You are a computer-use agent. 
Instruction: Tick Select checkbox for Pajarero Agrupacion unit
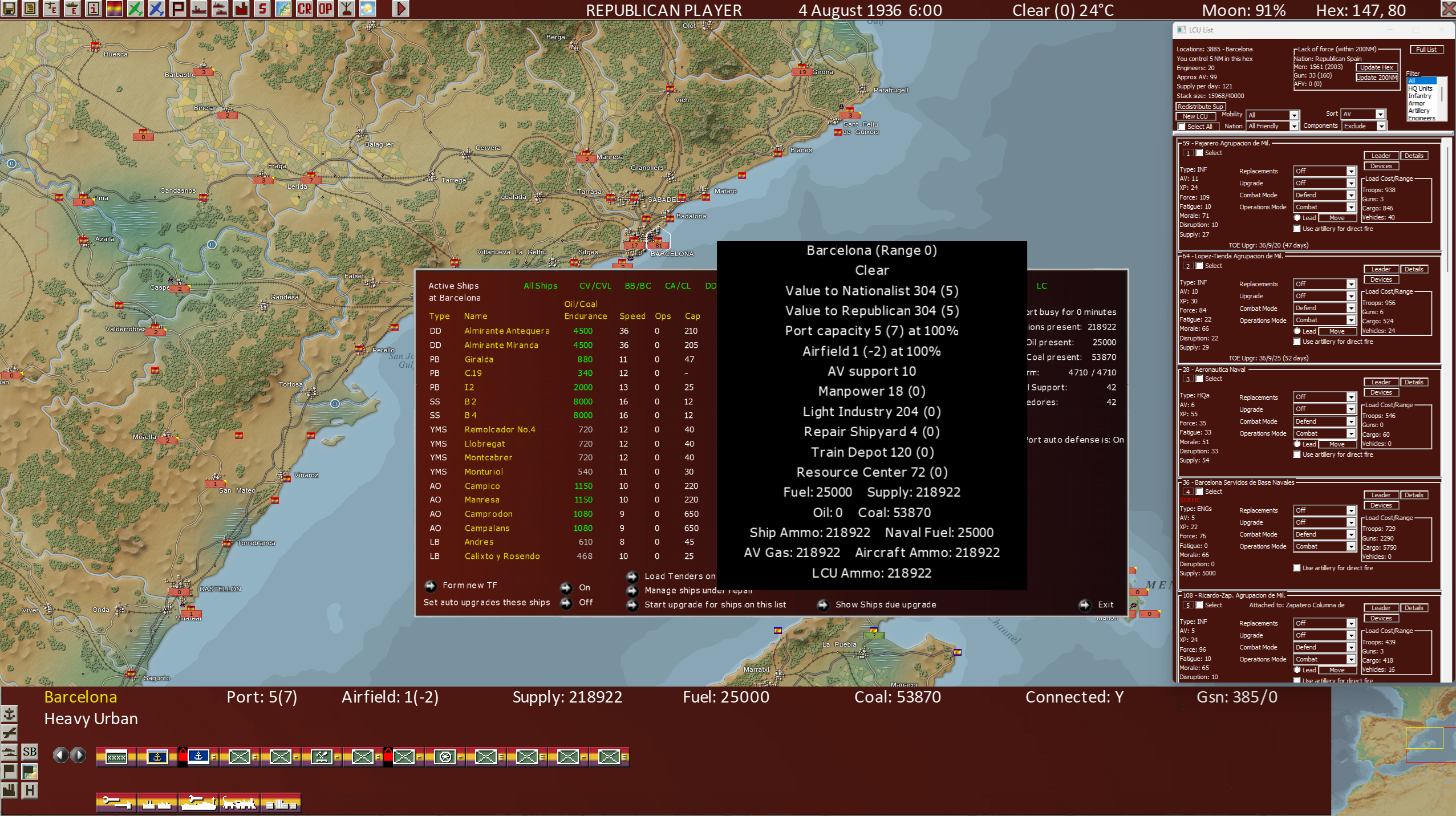pos(1199,153)
